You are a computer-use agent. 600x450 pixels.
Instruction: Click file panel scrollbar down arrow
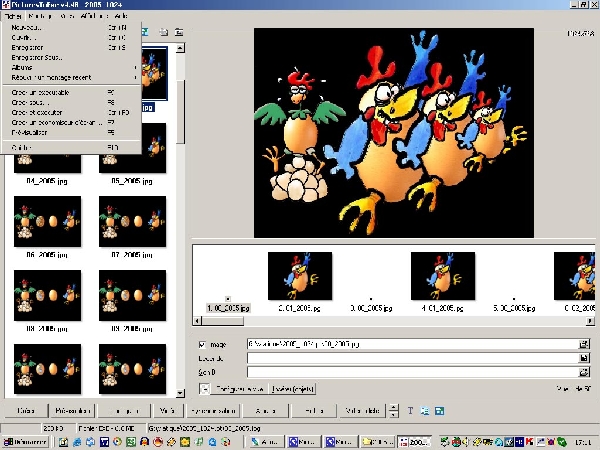(180, 393)
